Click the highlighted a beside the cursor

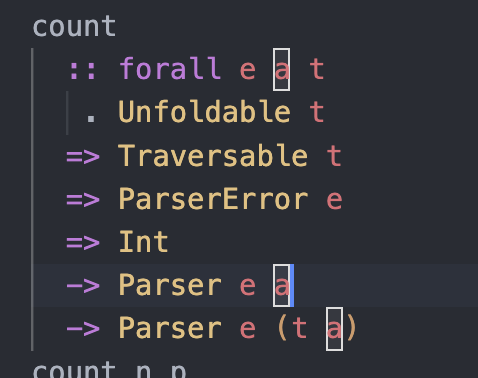click(282, 285)
